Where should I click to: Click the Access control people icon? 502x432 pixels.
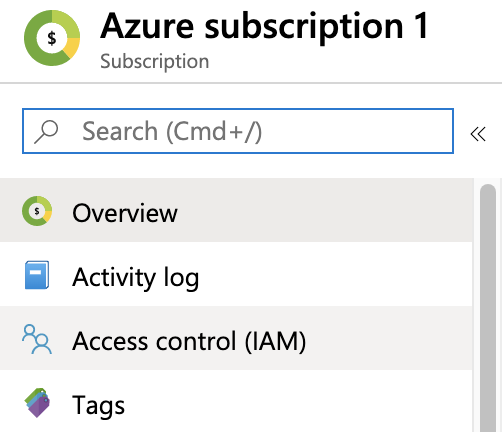(x=37, y=339)
